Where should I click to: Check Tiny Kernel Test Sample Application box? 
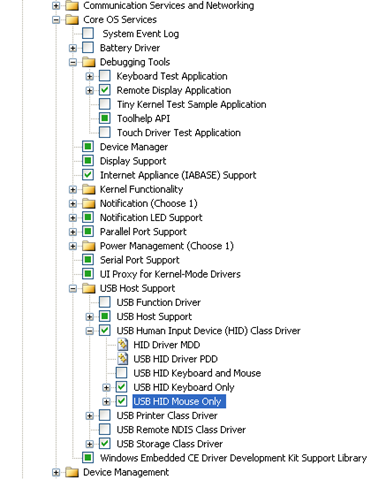click(105, 104)
